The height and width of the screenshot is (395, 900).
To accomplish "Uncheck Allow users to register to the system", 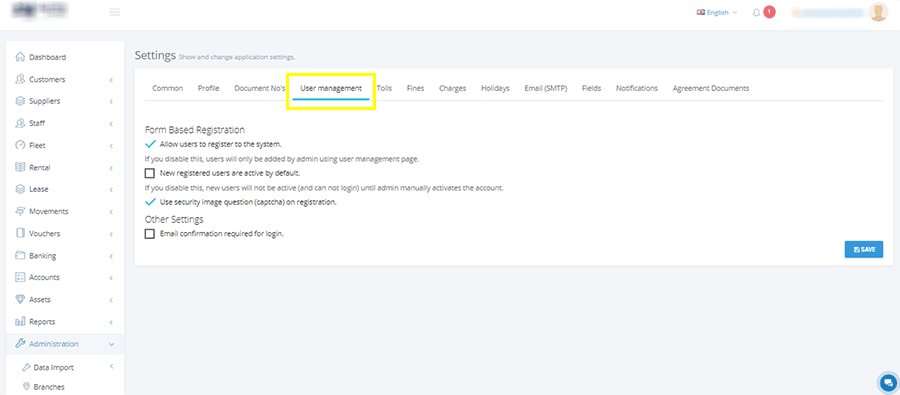I will point(150,144).
